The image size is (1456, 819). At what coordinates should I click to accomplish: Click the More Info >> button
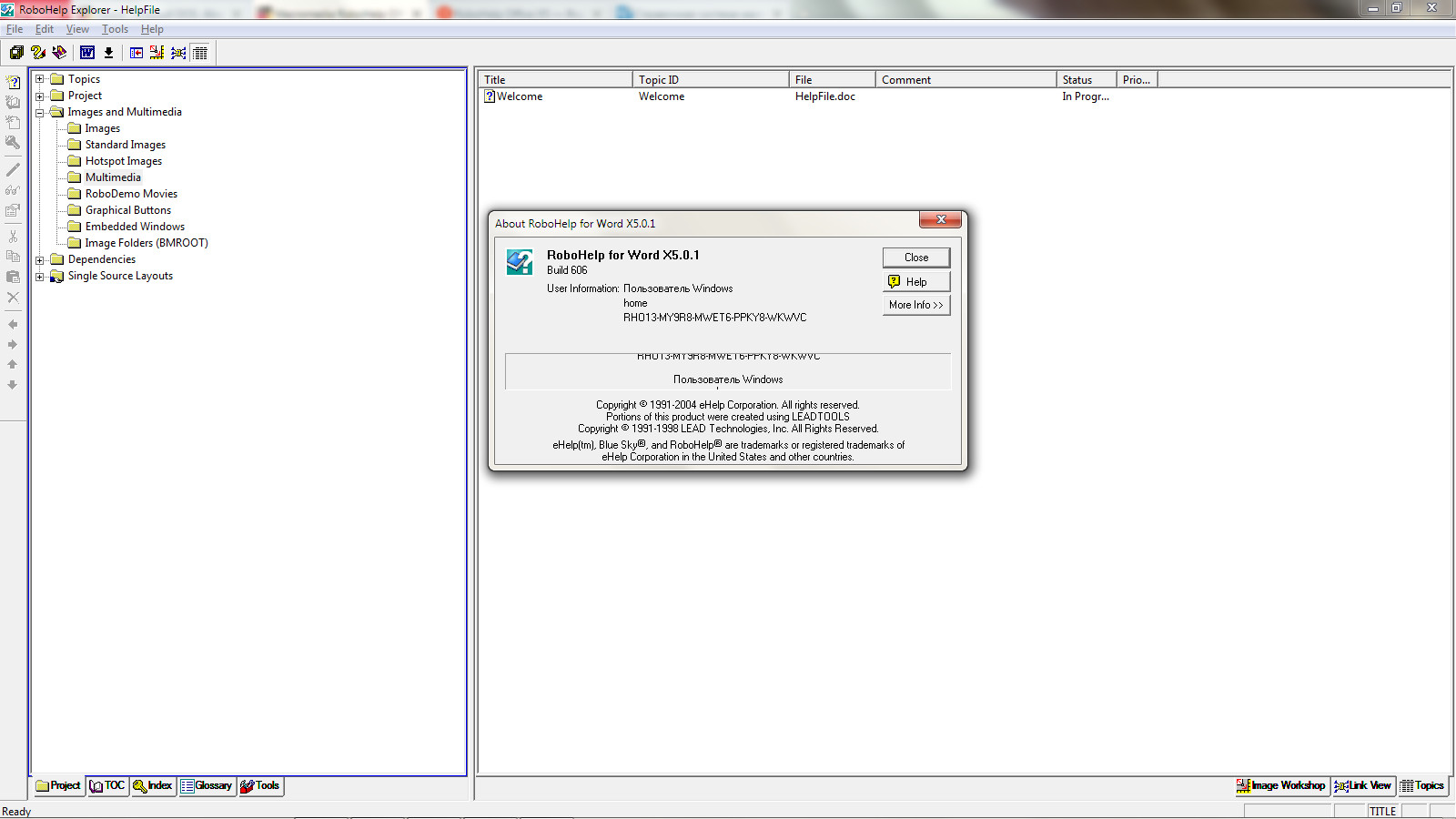pyautogui.click(x=915, y=305)
